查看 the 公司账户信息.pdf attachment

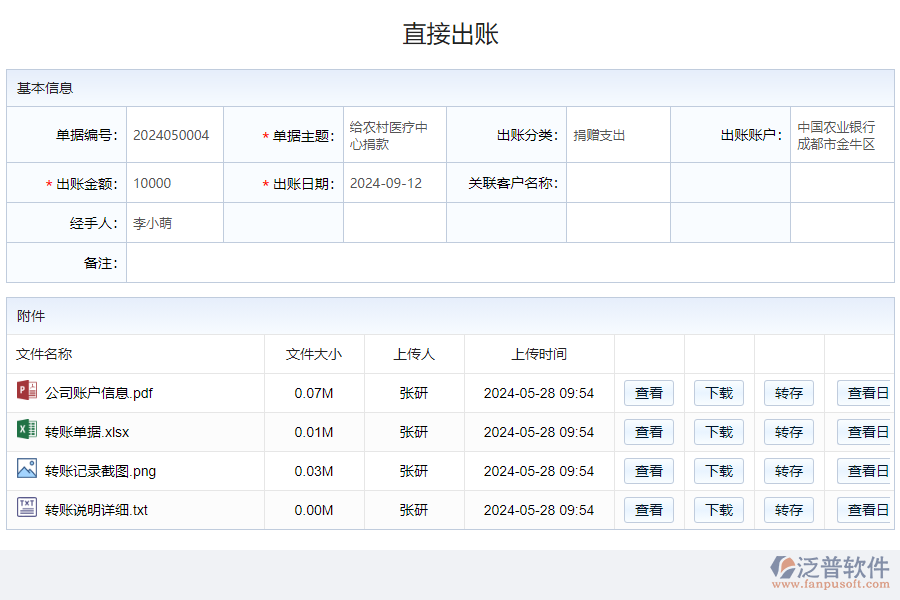pyautogui.click(x=647, y=392)
